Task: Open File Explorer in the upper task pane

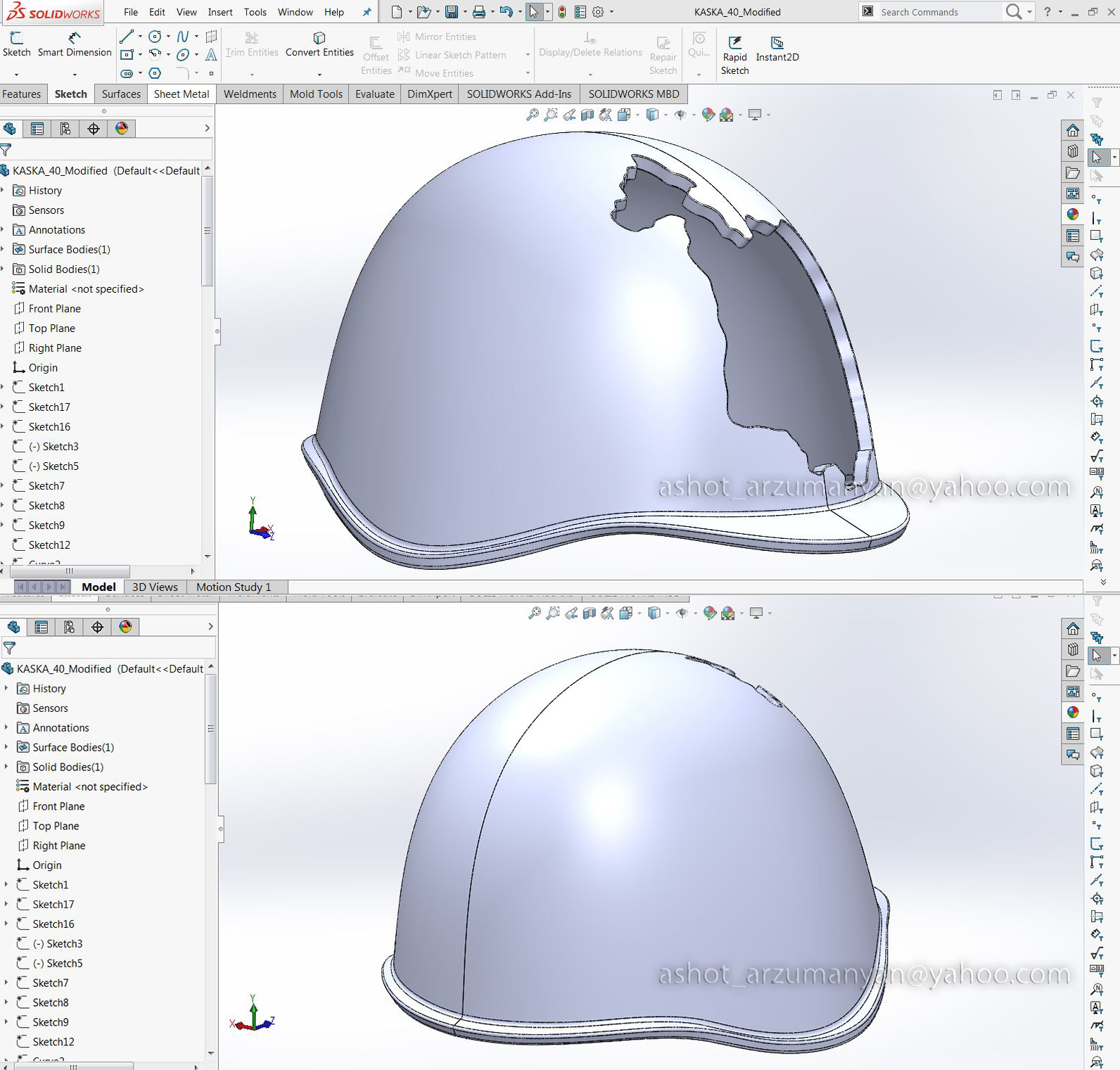Action: click(1073, 172)
